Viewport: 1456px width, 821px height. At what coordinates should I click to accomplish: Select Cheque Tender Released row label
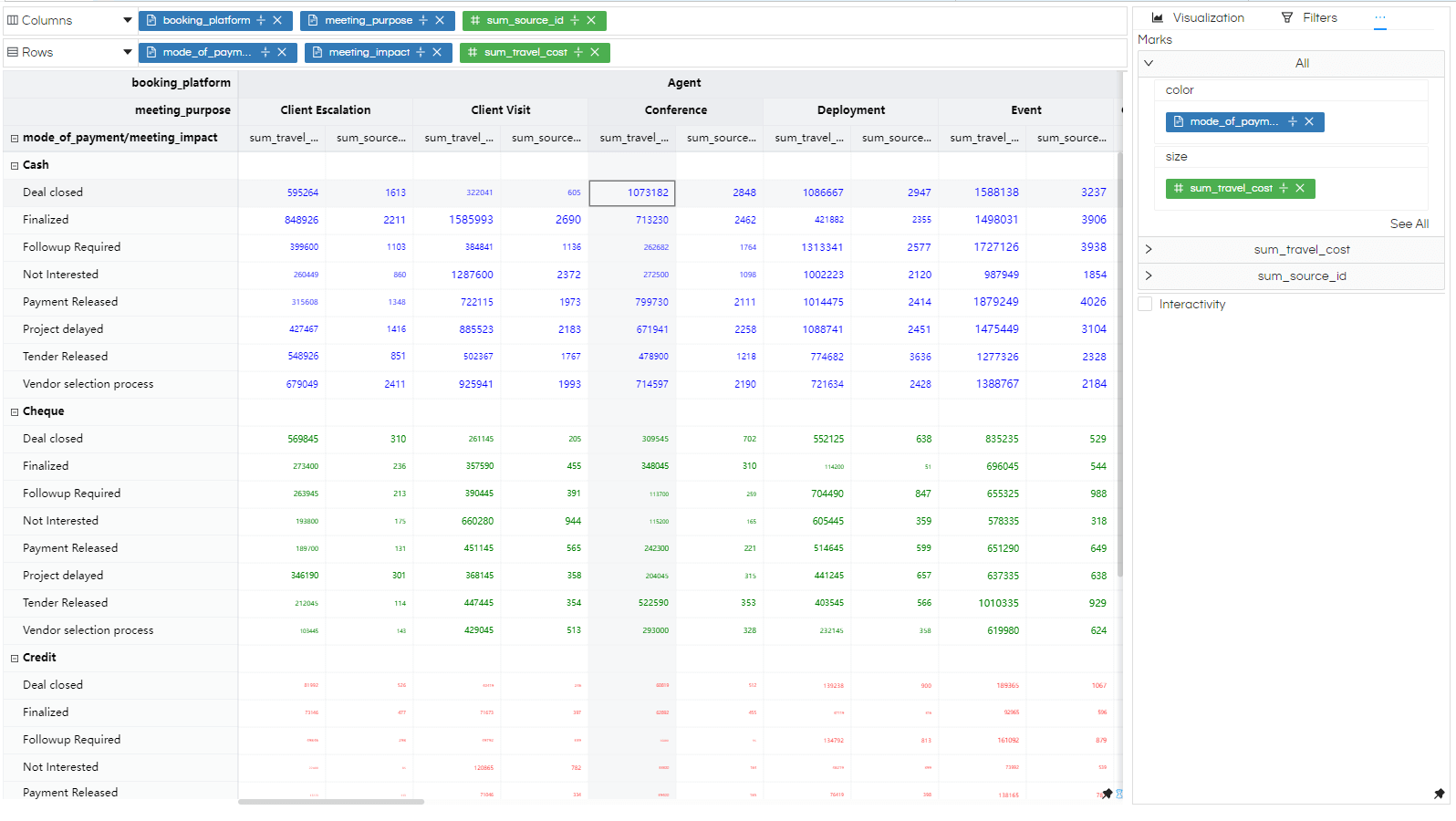(x=65, y=603)
